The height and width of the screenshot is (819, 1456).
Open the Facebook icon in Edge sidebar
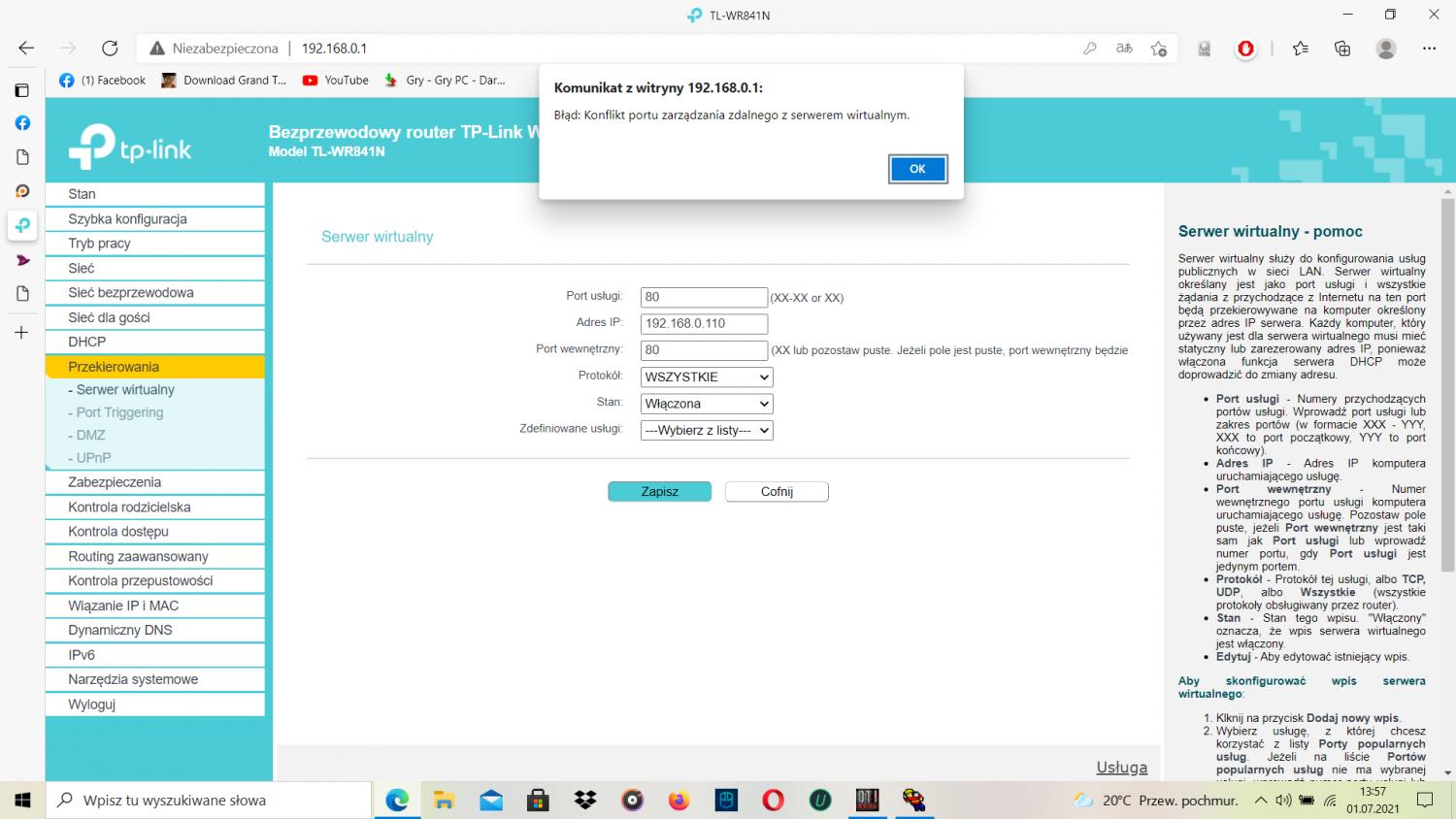[x=22, y=123]
